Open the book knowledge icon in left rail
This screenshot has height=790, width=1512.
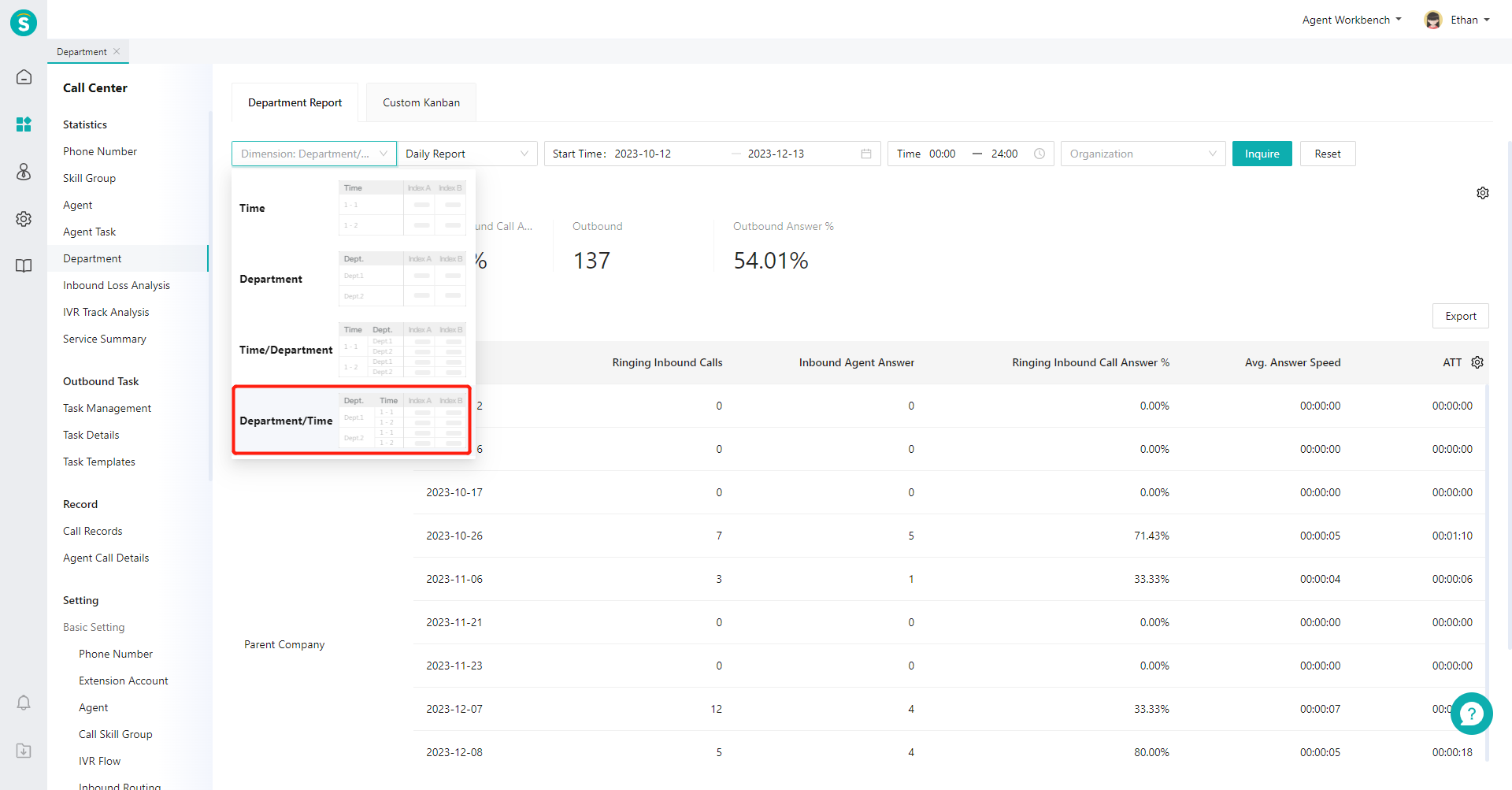click(x=24, y=266)
